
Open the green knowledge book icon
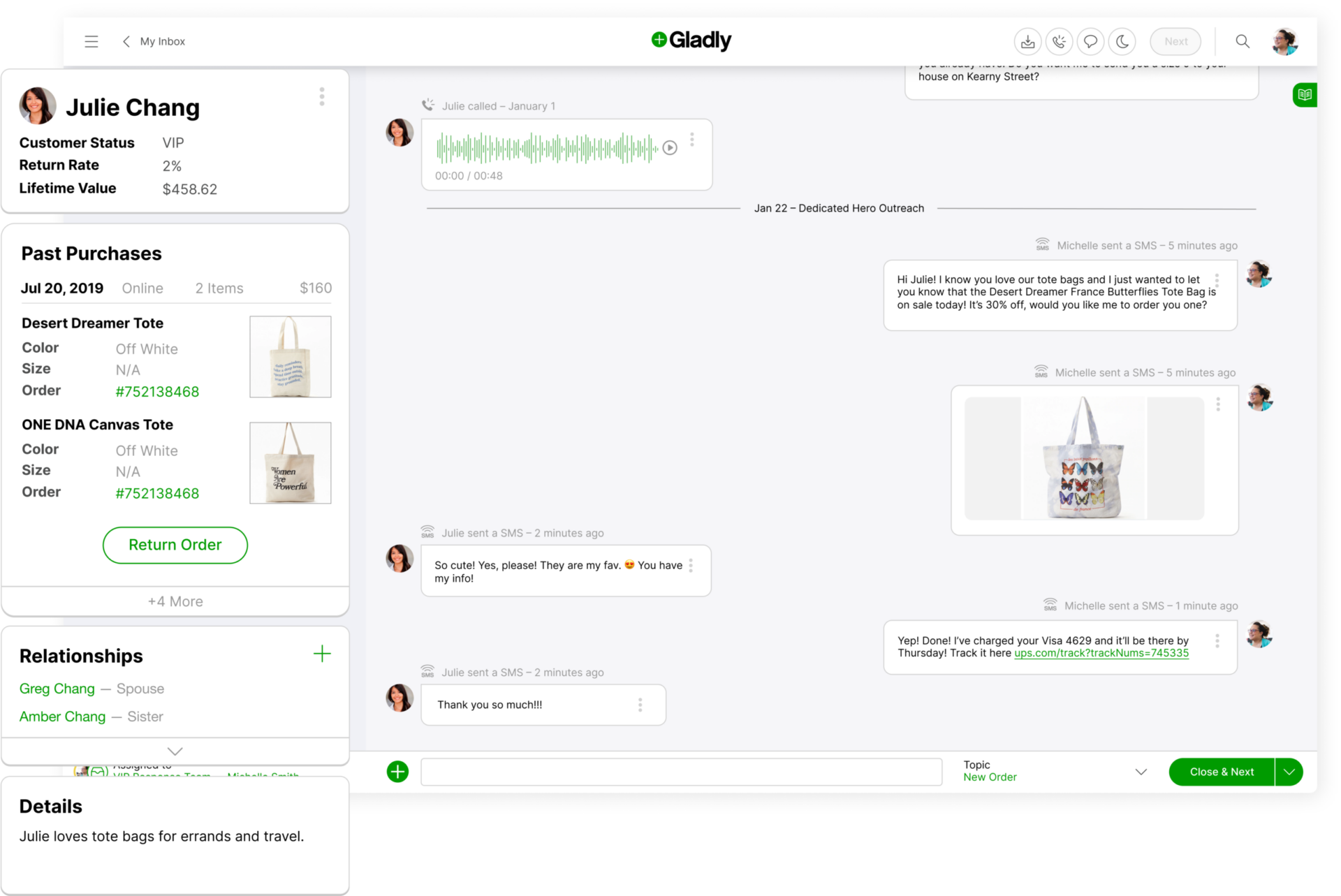1304,94
